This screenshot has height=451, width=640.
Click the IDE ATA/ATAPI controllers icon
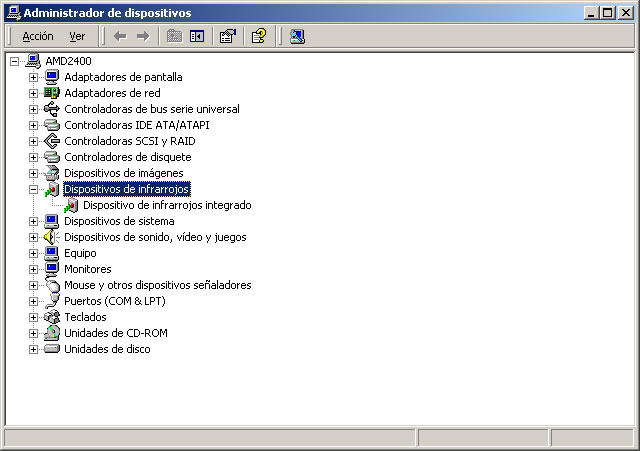coord(52,125)
